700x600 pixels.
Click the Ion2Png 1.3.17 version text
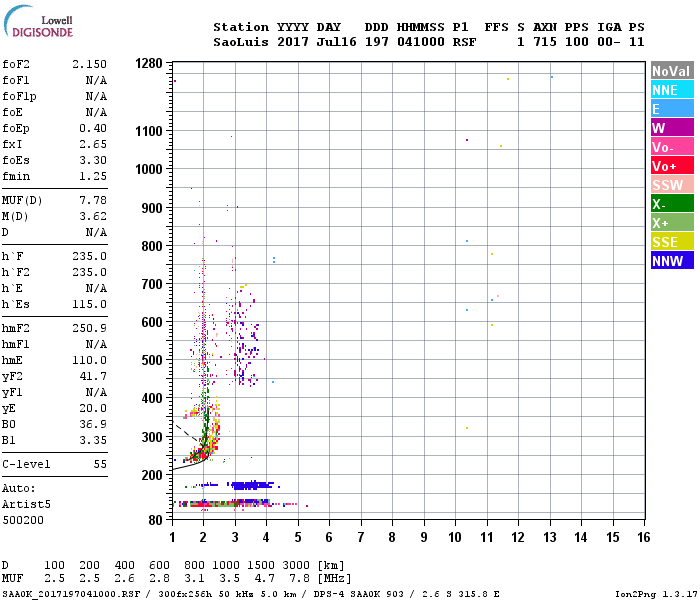tap(655, 594)
